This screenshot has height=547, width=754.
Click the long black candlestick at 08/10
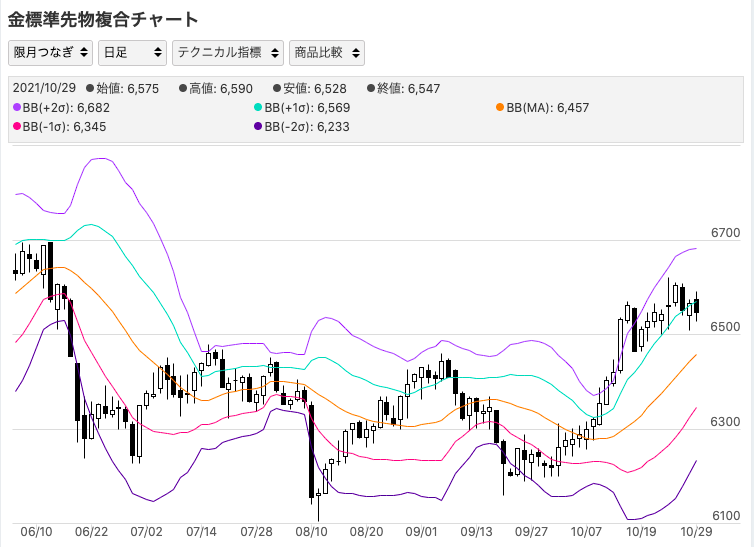[x=311, y=451]
